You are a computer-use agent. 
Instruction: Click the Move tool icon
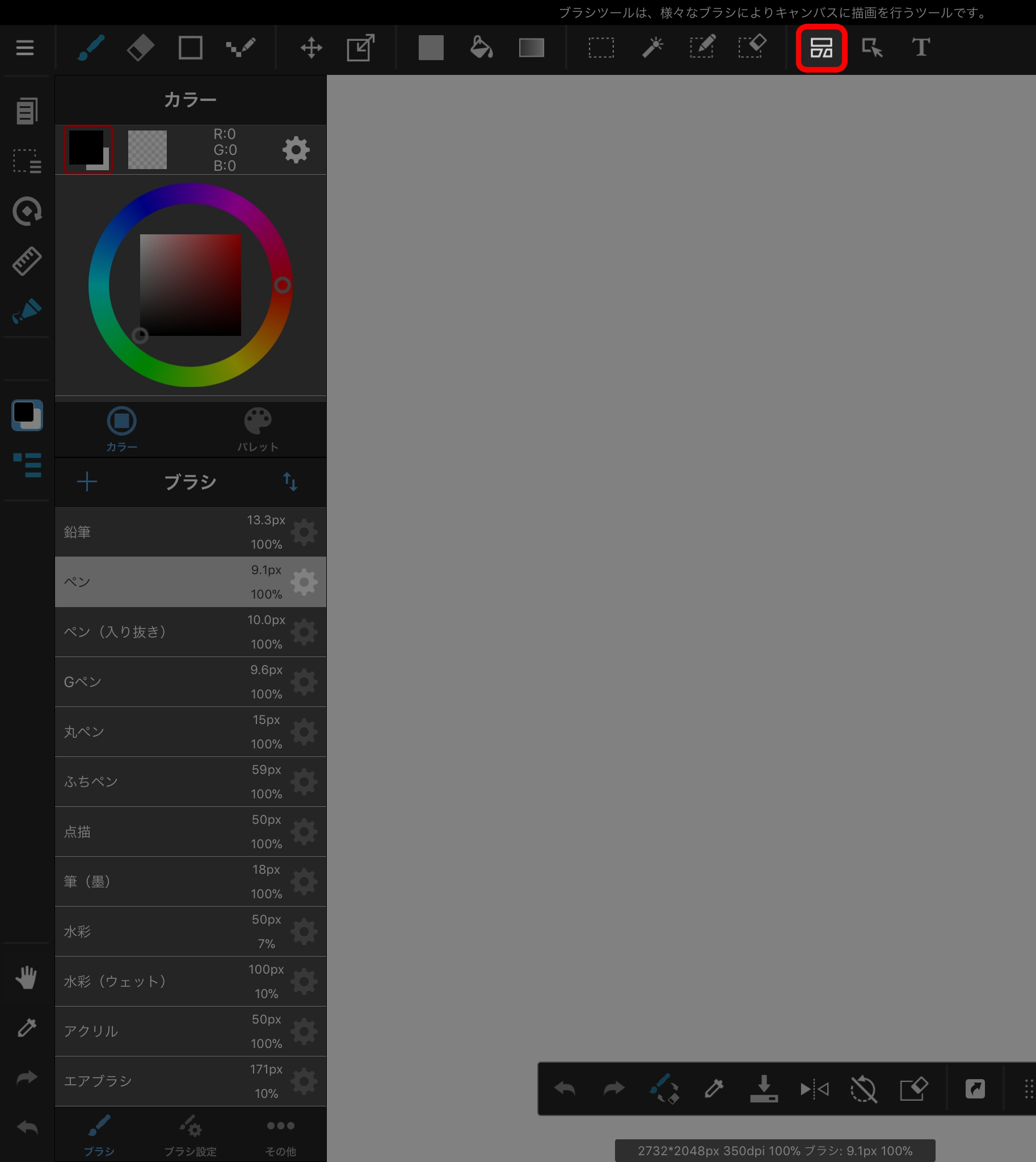(x=311, y=48)
